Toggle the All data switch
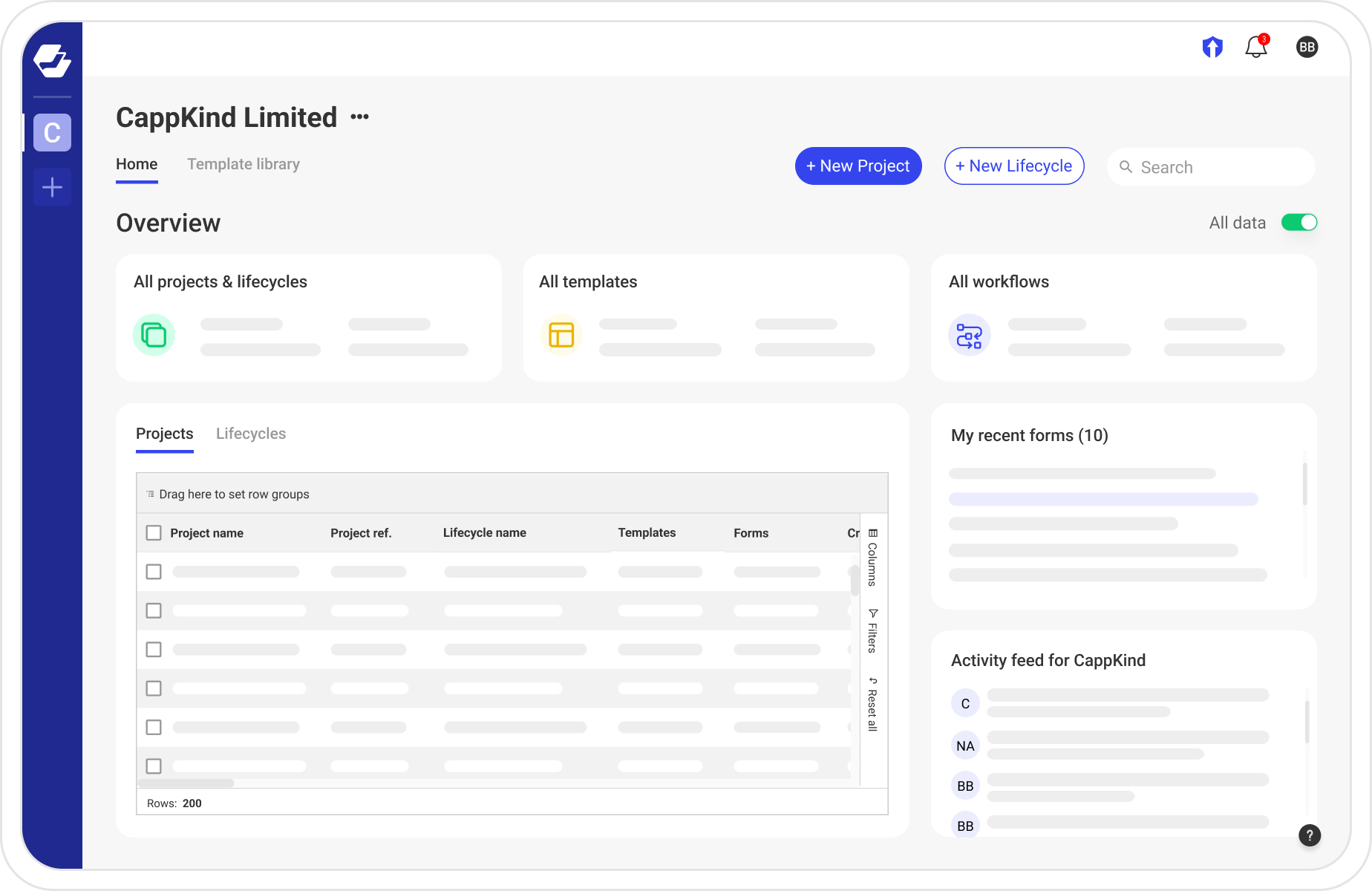This screenshot has height=891, width=1372. [x=1299, y=222]
